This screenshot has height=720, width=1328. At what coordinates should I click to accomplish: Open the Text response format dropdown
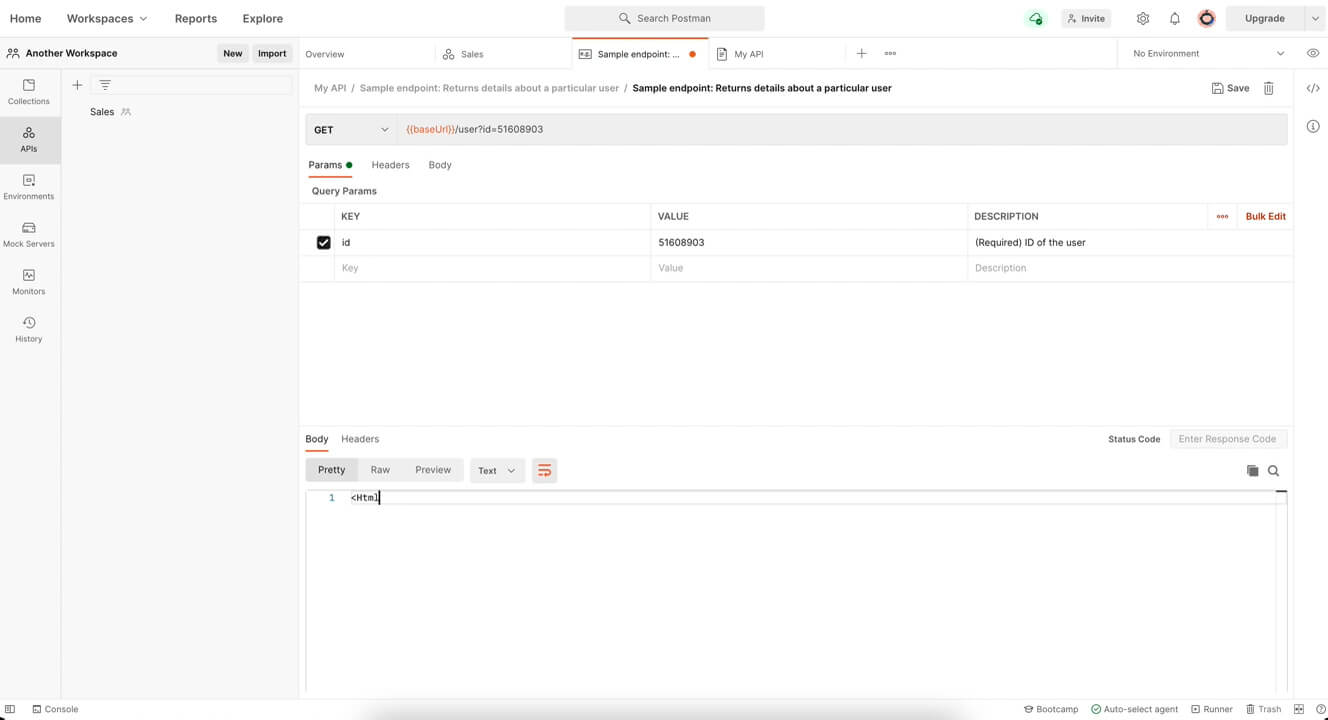coord(497,470)
